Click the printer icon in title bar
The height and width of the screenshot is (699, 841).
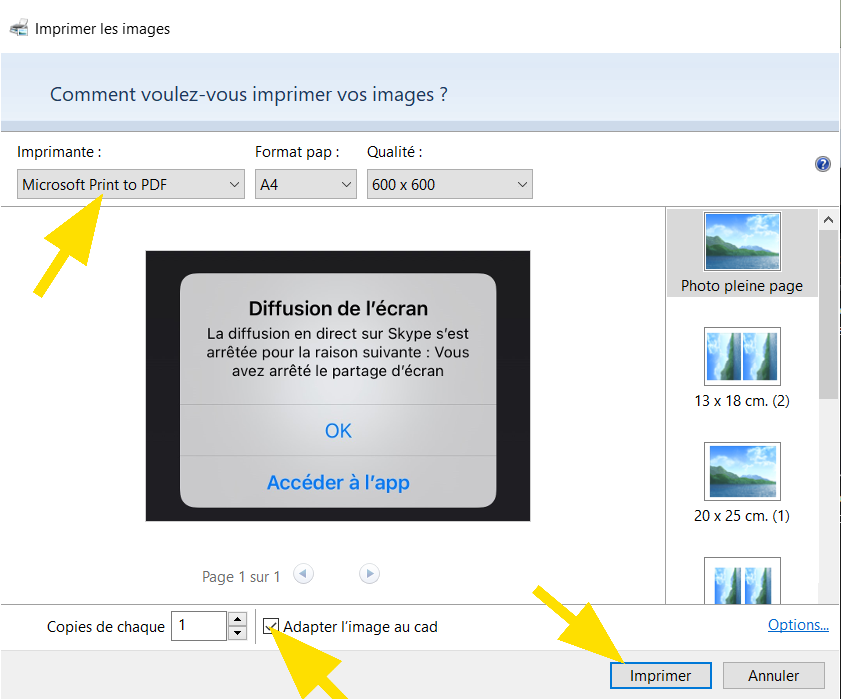pos(19,28)
